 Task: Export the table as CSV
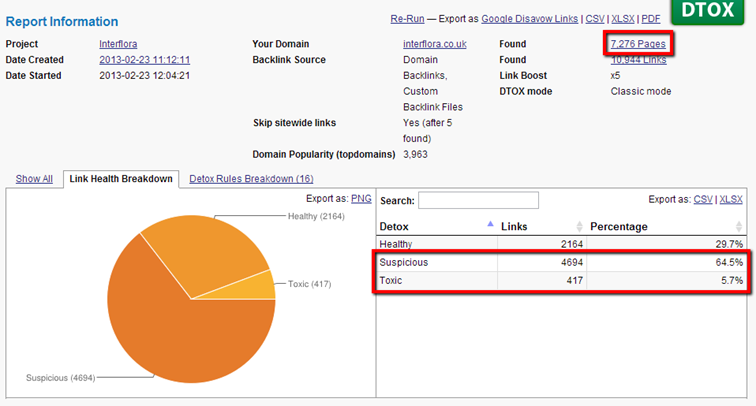coord(703,199)
